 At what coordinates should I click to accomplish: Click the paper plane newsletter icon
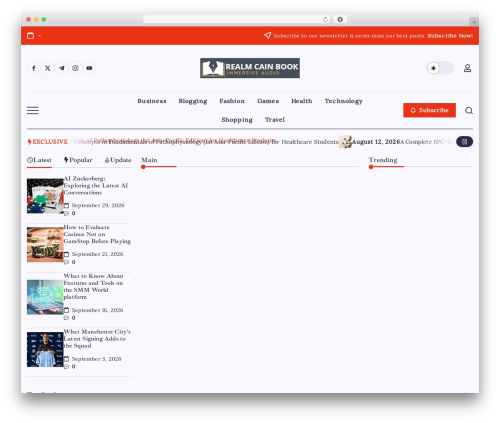[267, 35]
